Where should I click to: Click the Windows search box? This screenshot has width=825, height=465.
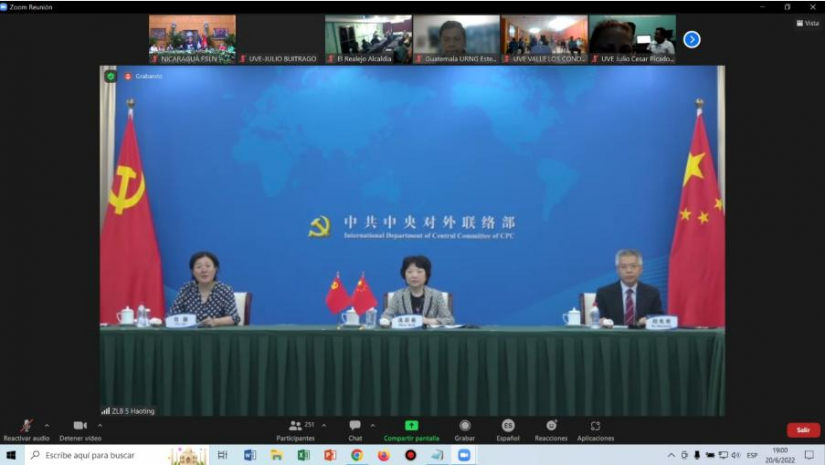[117, 455]
